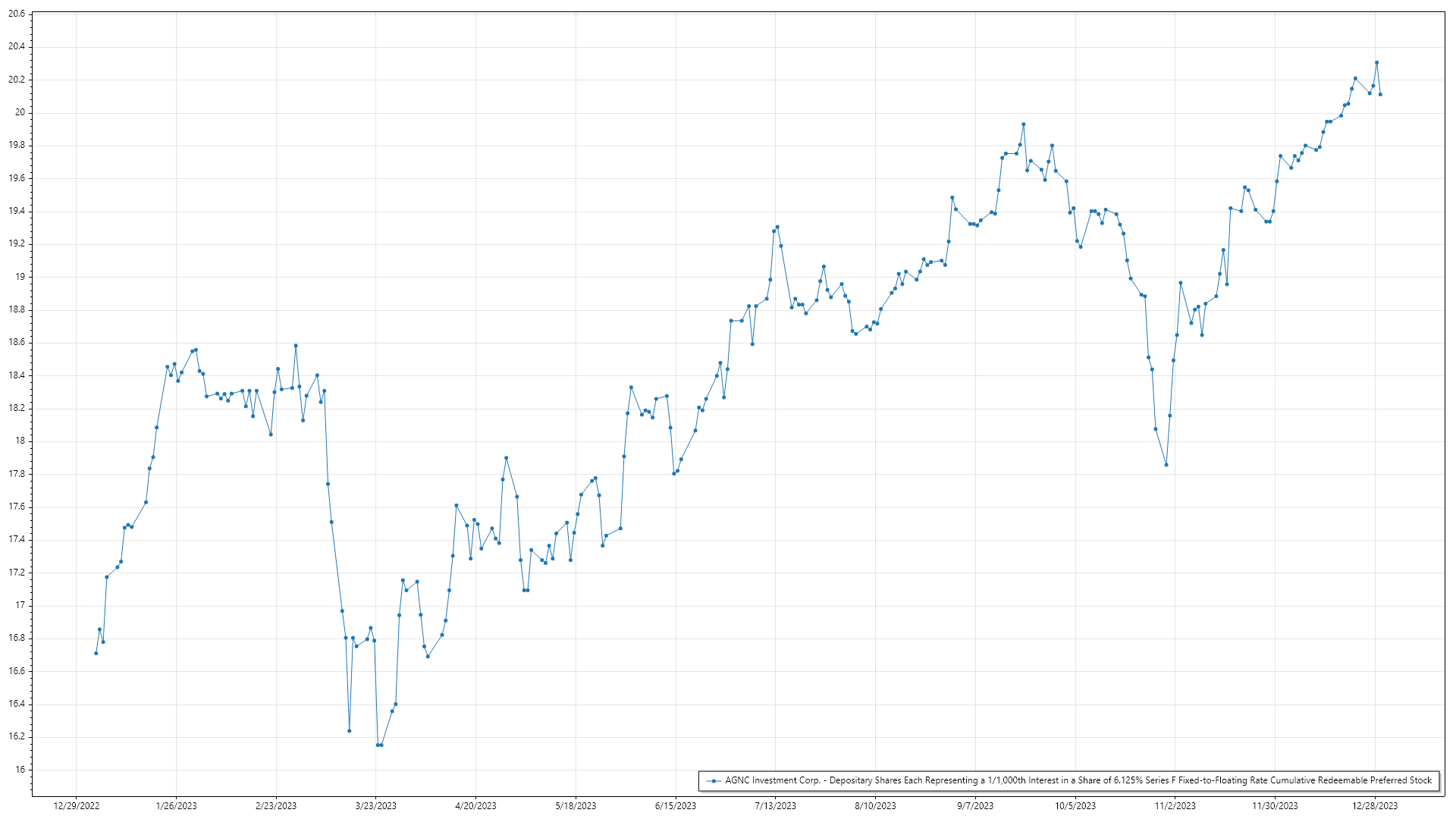Click the 9/7/2023 x-axis date label

pos(975,806)
